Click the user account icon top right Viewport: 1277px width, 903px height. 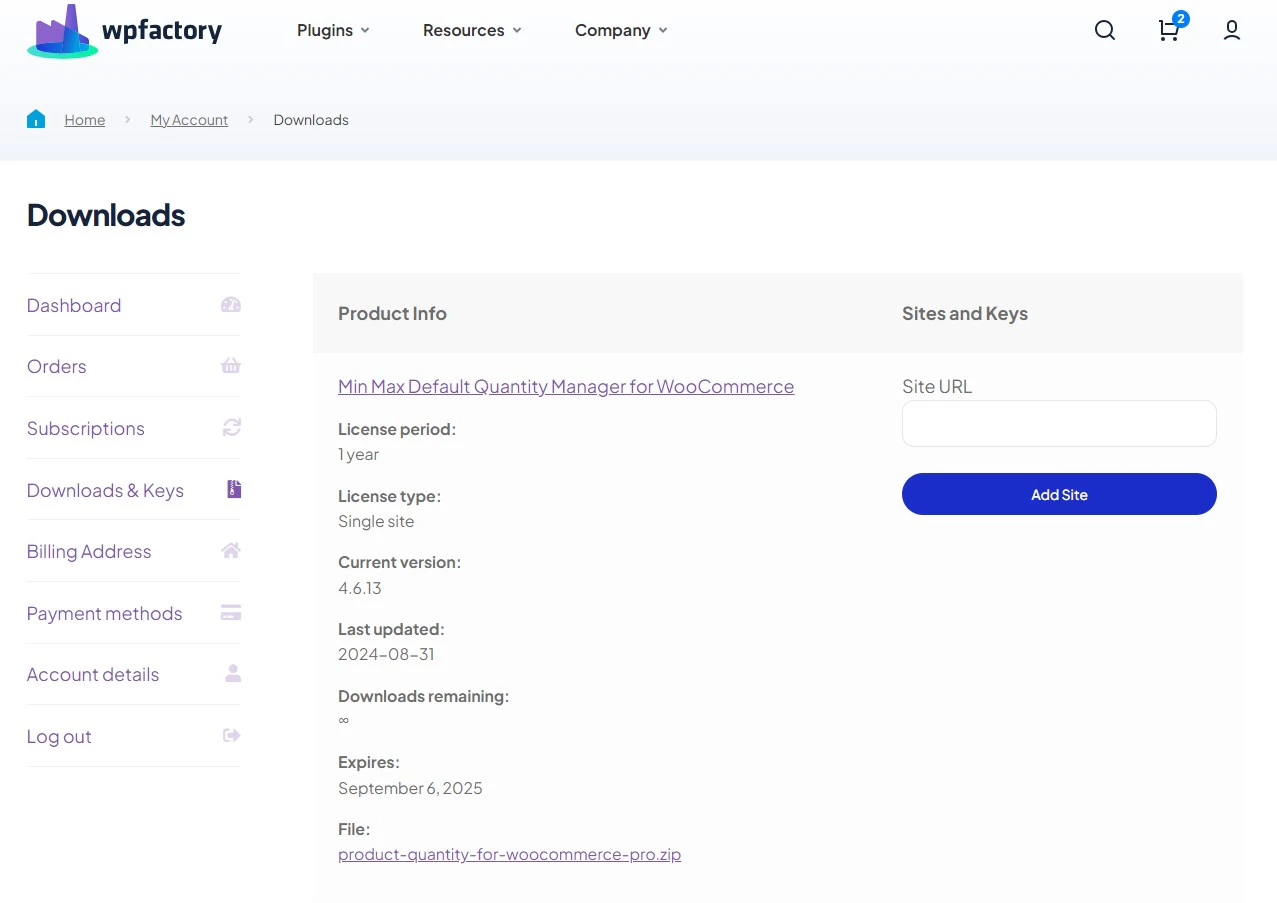[1231, 31]
